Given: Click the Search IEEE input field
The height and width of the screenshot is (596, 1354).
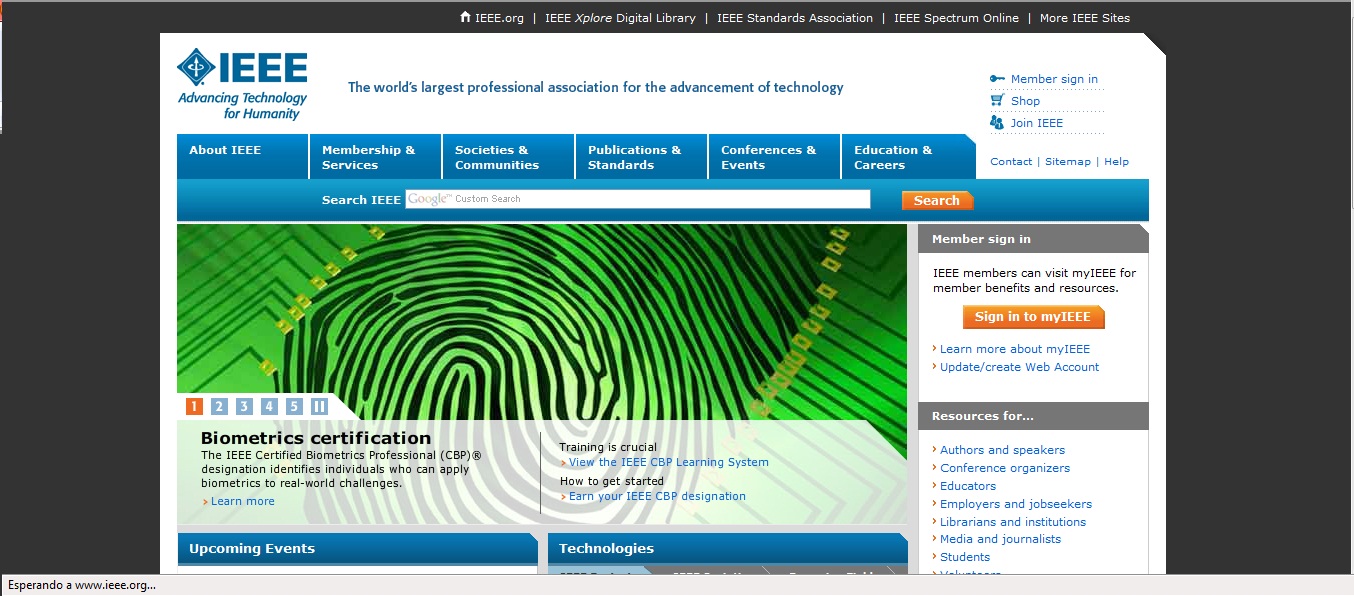Looking at the screenshot, I should tap(638, 199).
